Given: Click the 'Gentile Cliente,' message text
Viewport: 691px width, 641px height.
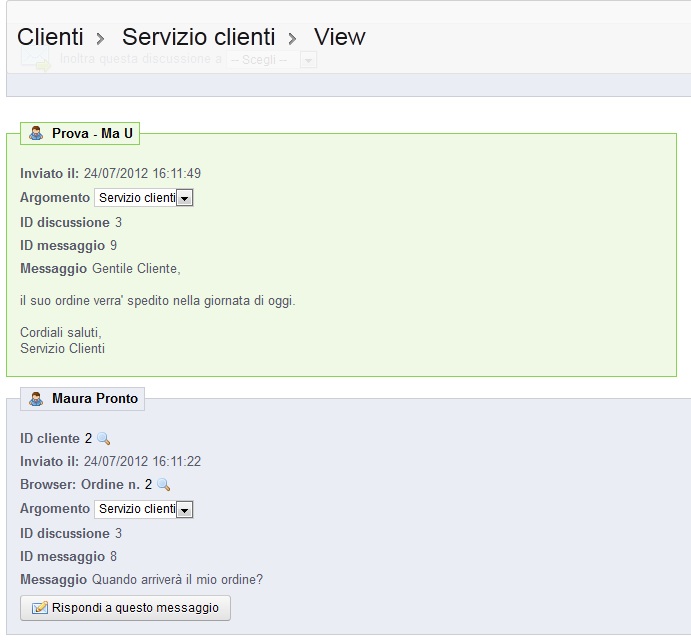Looking at the screenshot, I should pyautogui.click(x=136, y=269).
